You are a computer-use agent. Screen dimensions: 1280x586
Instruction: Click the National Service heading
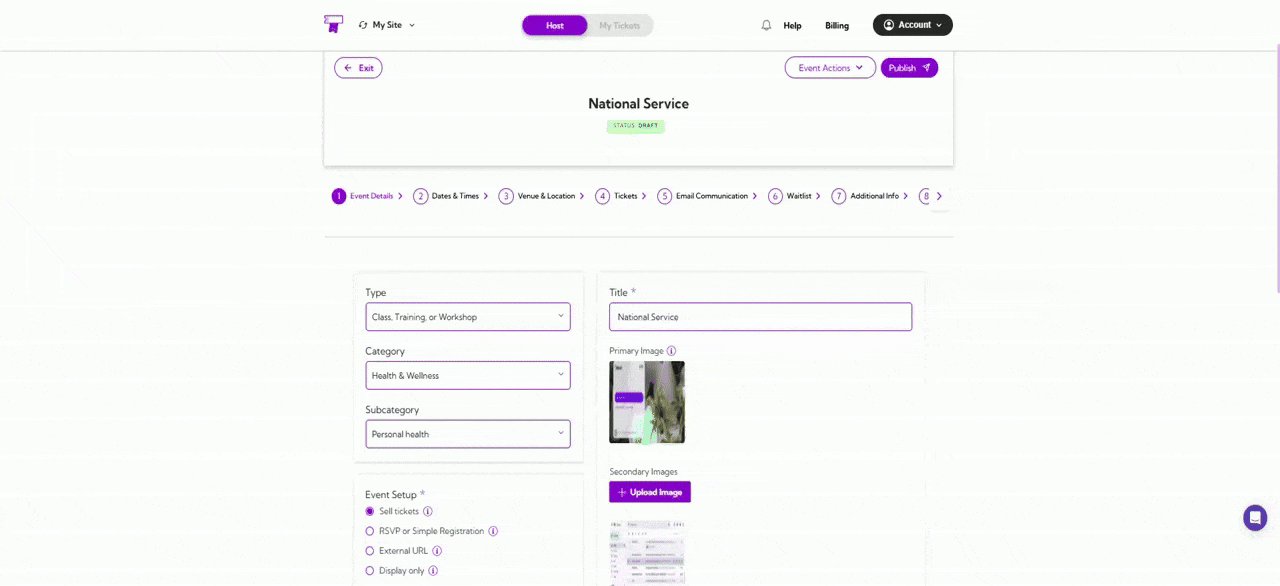(638, 104)
